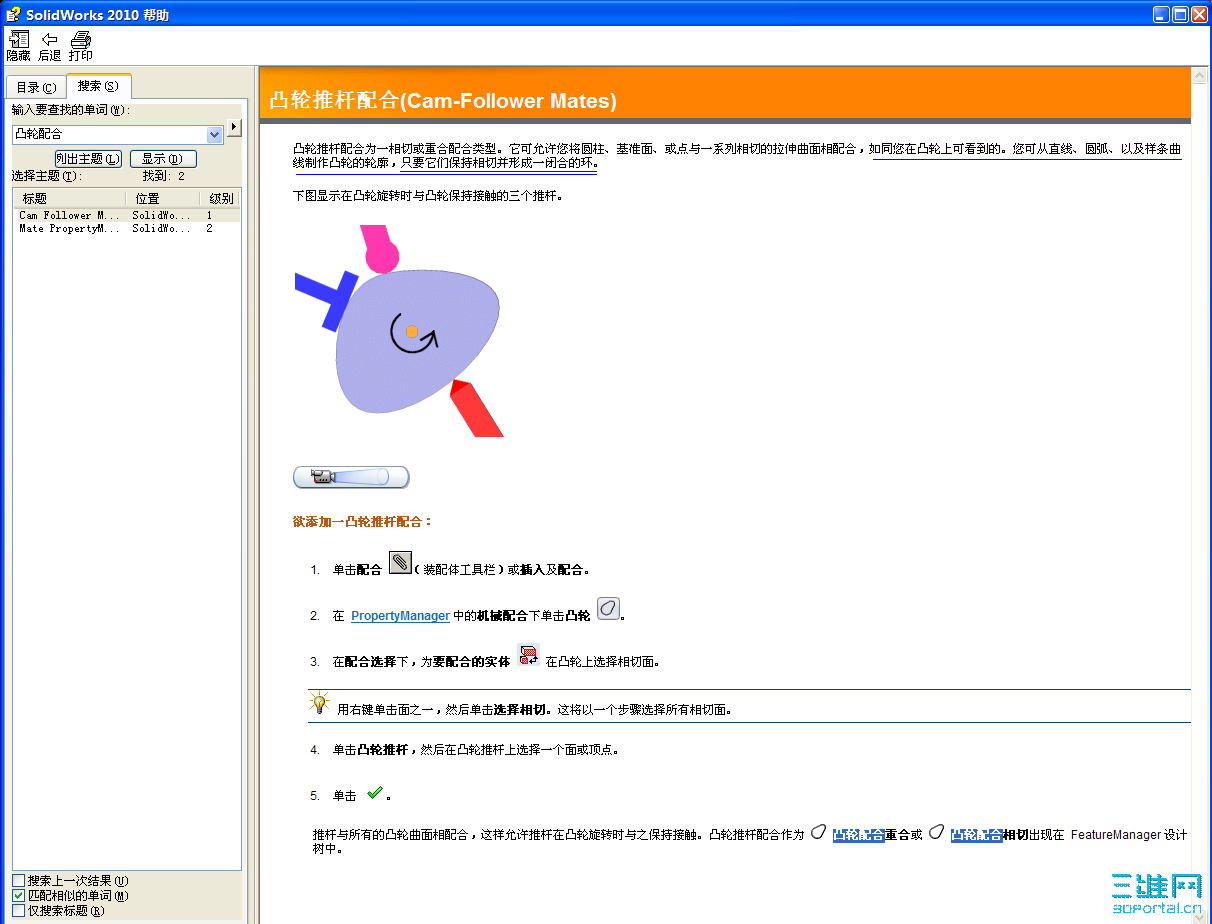
Task: Click the 要配合的实体 entities icon
Action: tap(528, 656)
